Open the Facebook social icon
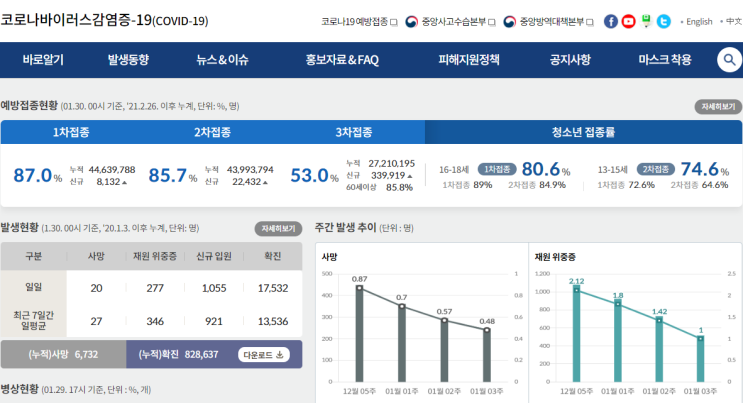Screen dimensions: 743x403 click(611, 21)
